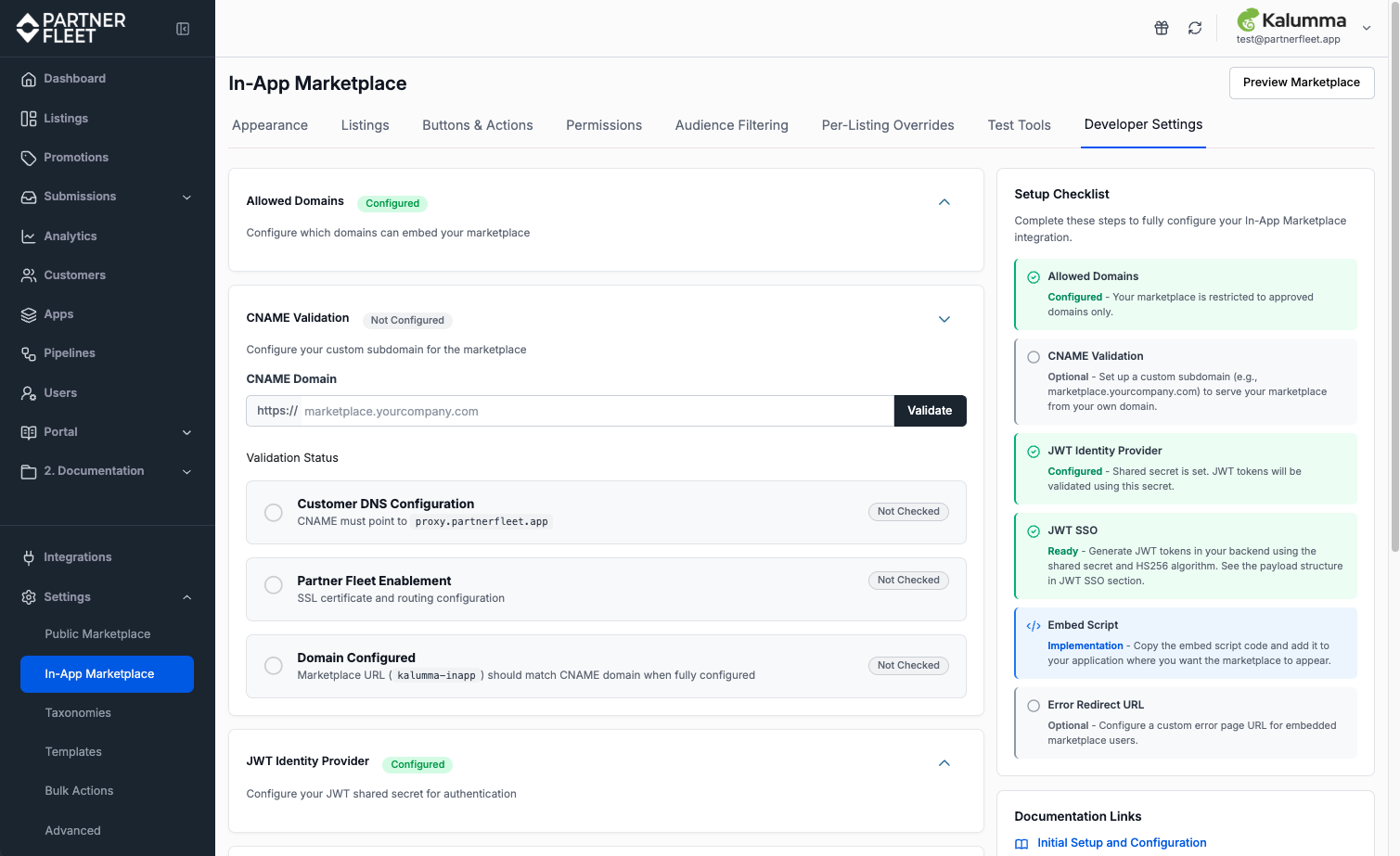The width and height of the screenshot is (1400, 856).
Task: Click Error Redirect URL circle in checklist
Action: tap(1034, 706)
